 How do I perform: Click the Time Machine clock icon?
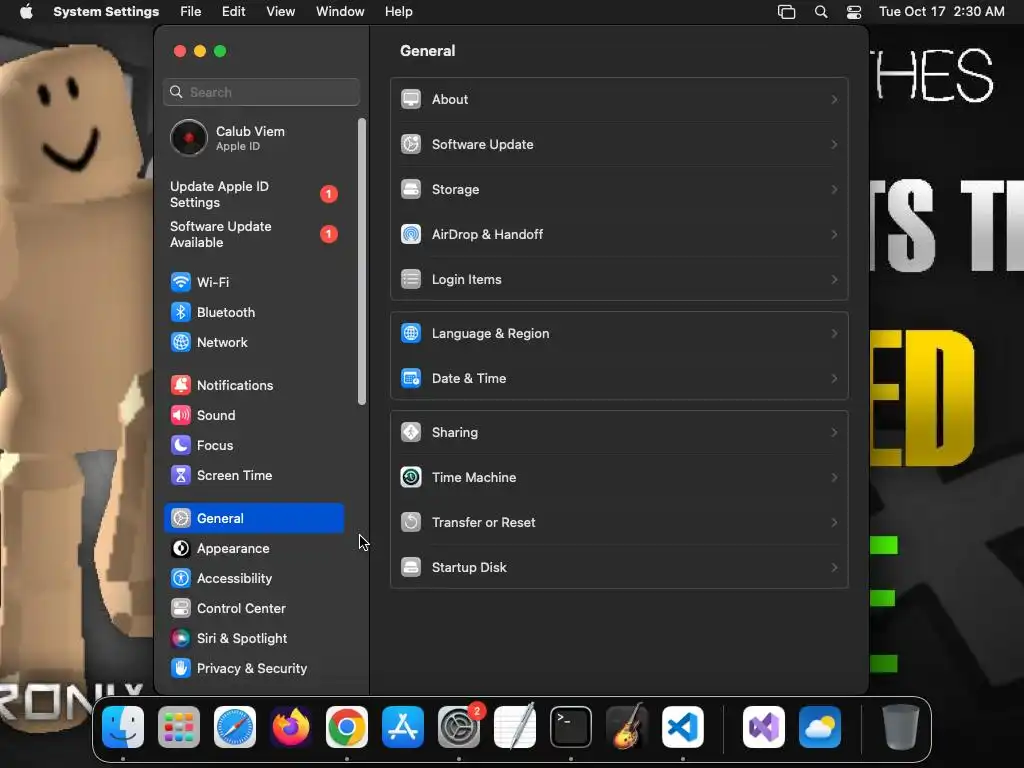[x=411, y=477]
